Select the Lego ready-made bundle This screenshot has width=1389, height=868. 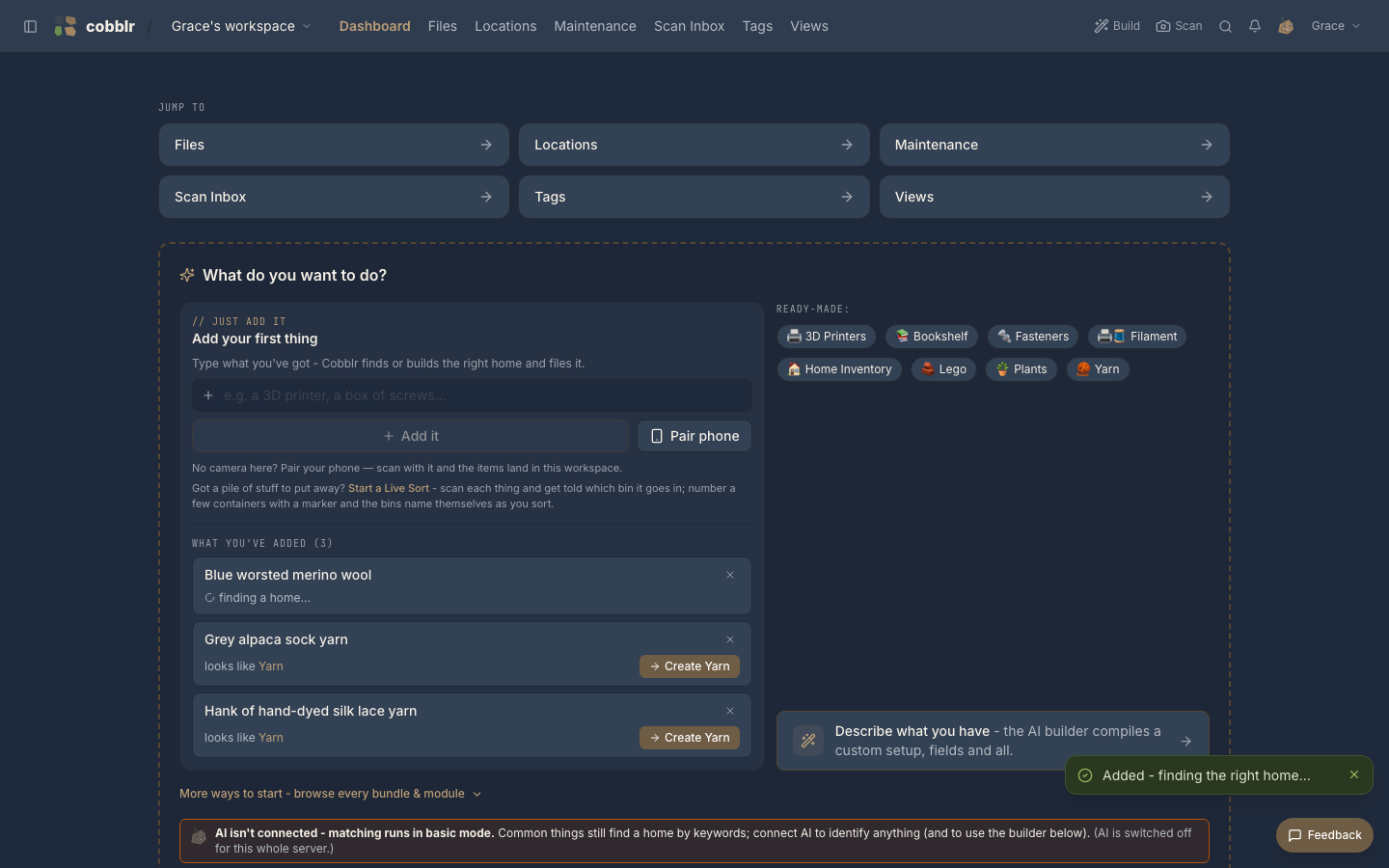(x=943, y=369)
